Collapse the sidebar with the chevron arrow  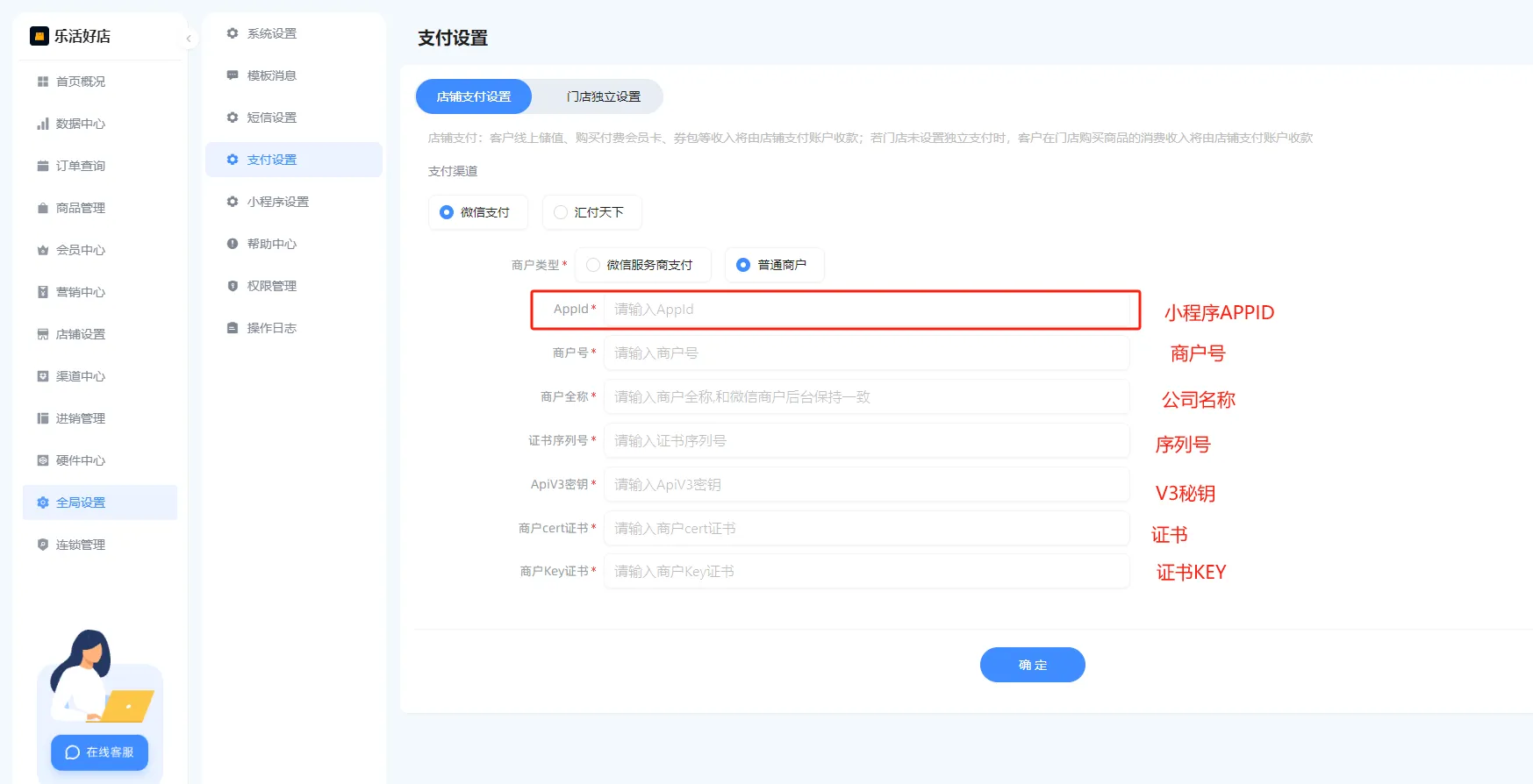189,39
